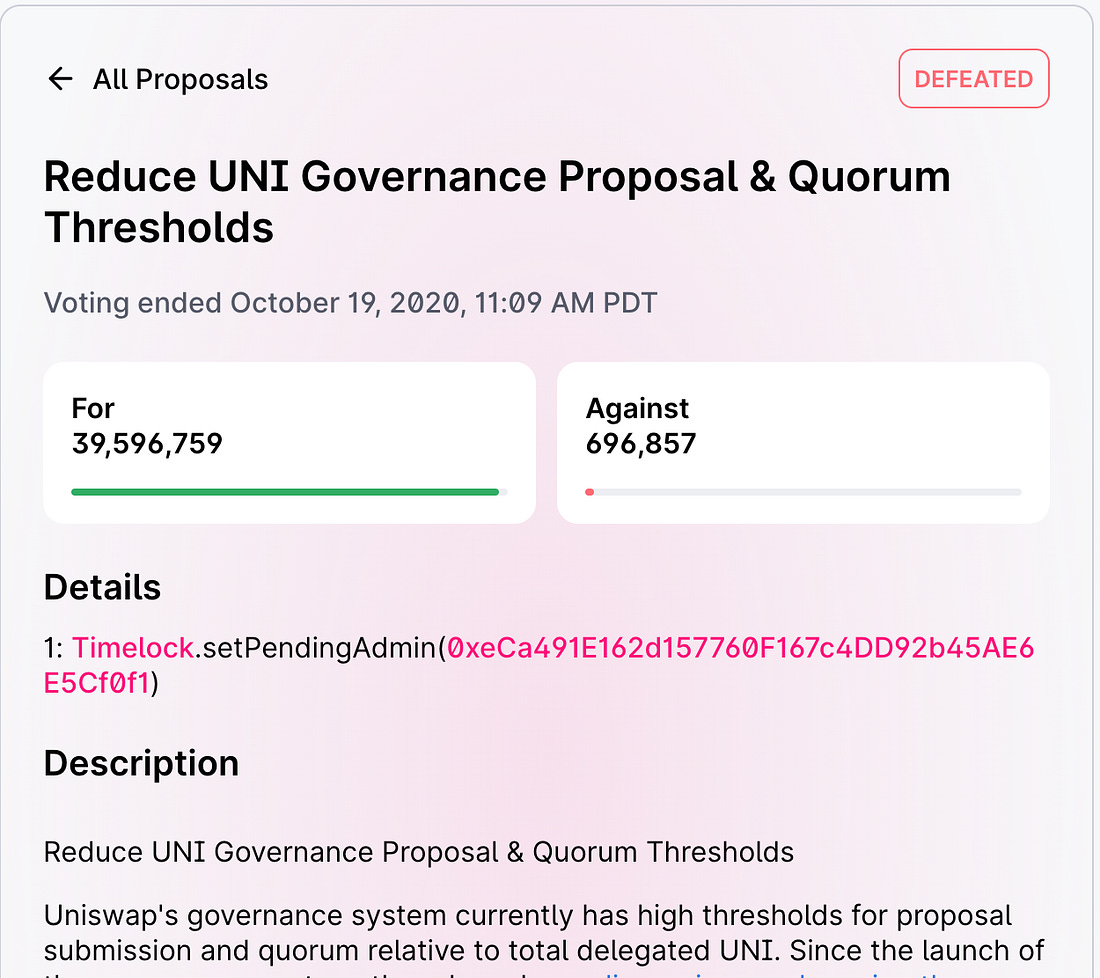Click the Against vote count 696,857
Image resolution: width=1100 pixels, height=978 pixels.
pyautogui.click(x=640, y=443)
